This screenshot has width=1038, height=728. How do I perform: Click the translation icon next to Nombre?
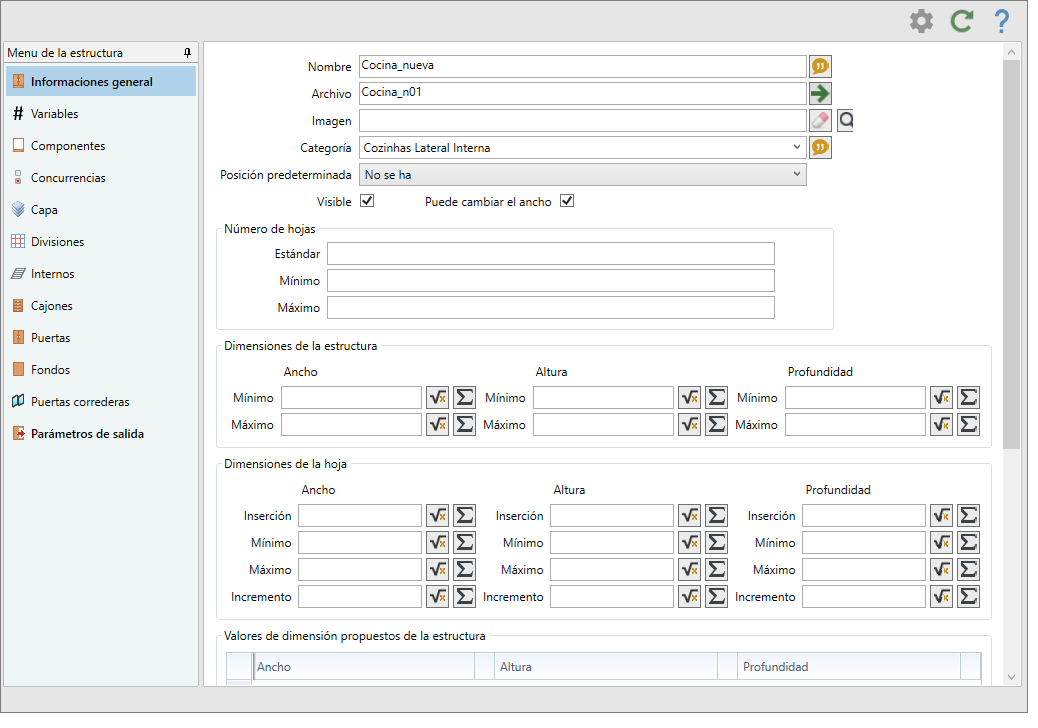[820, 66]
